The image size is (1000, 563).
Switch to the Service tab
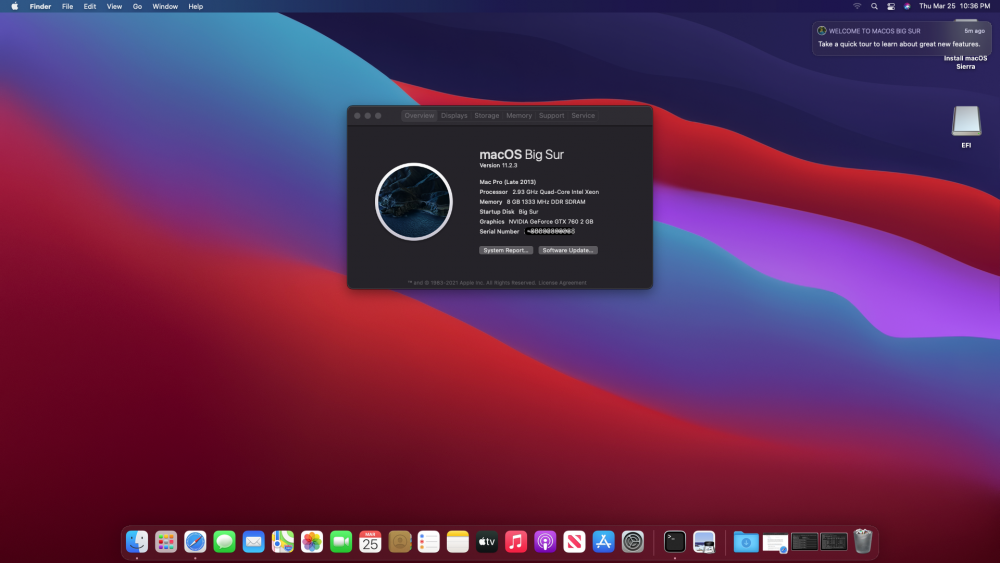coord(583,115)
